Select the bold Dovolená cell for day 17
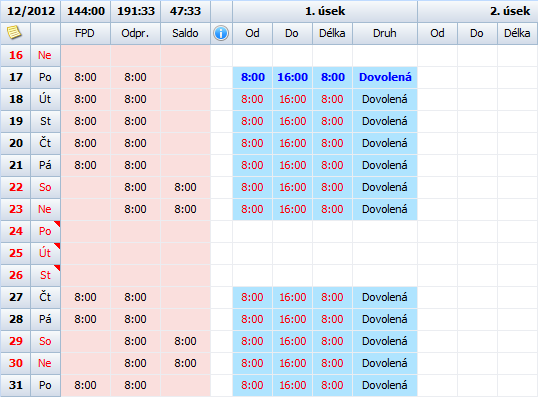The image size is (538, 397). tap(385, 77)
